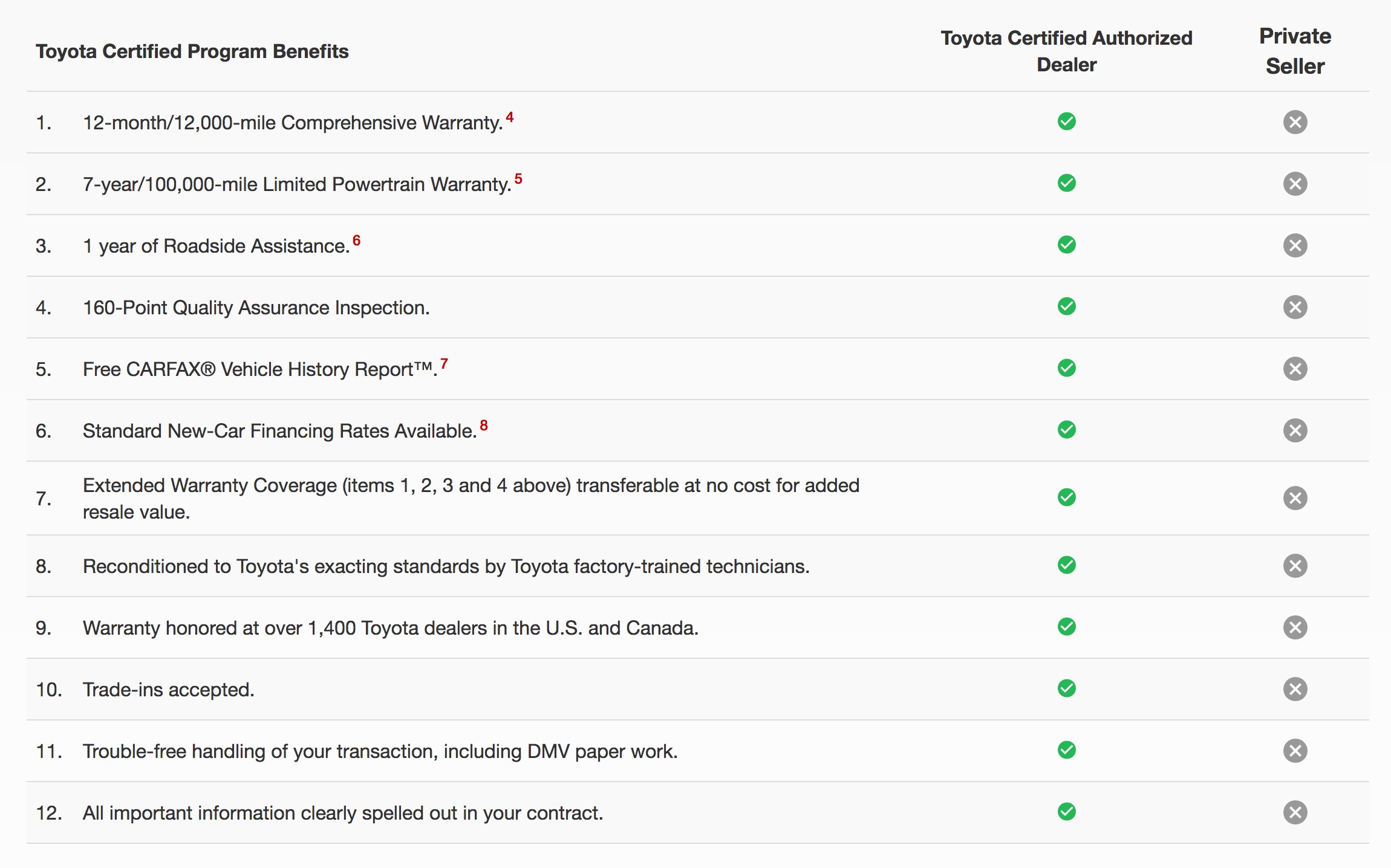Viewport: 1391px width, 868px height.
Task: Select 'Free CARFAX Vehicle History Report' text
Action: point(260,369)
